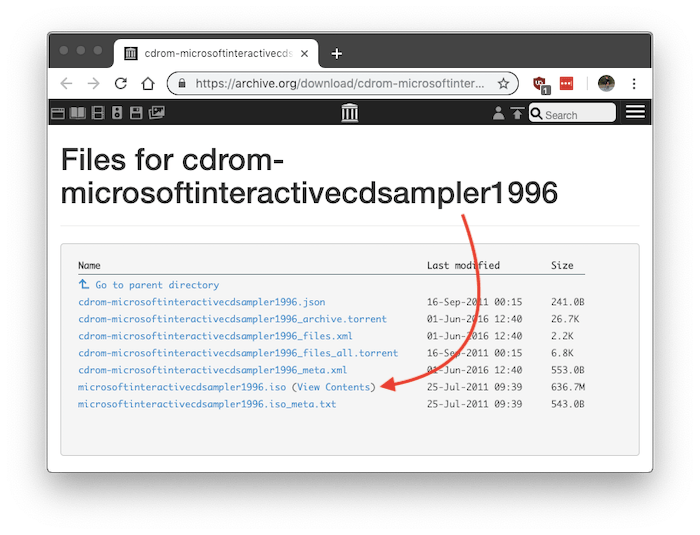Open the Texts (book) media icon
This screenshot has width=700, height=535.
(77, 113)
